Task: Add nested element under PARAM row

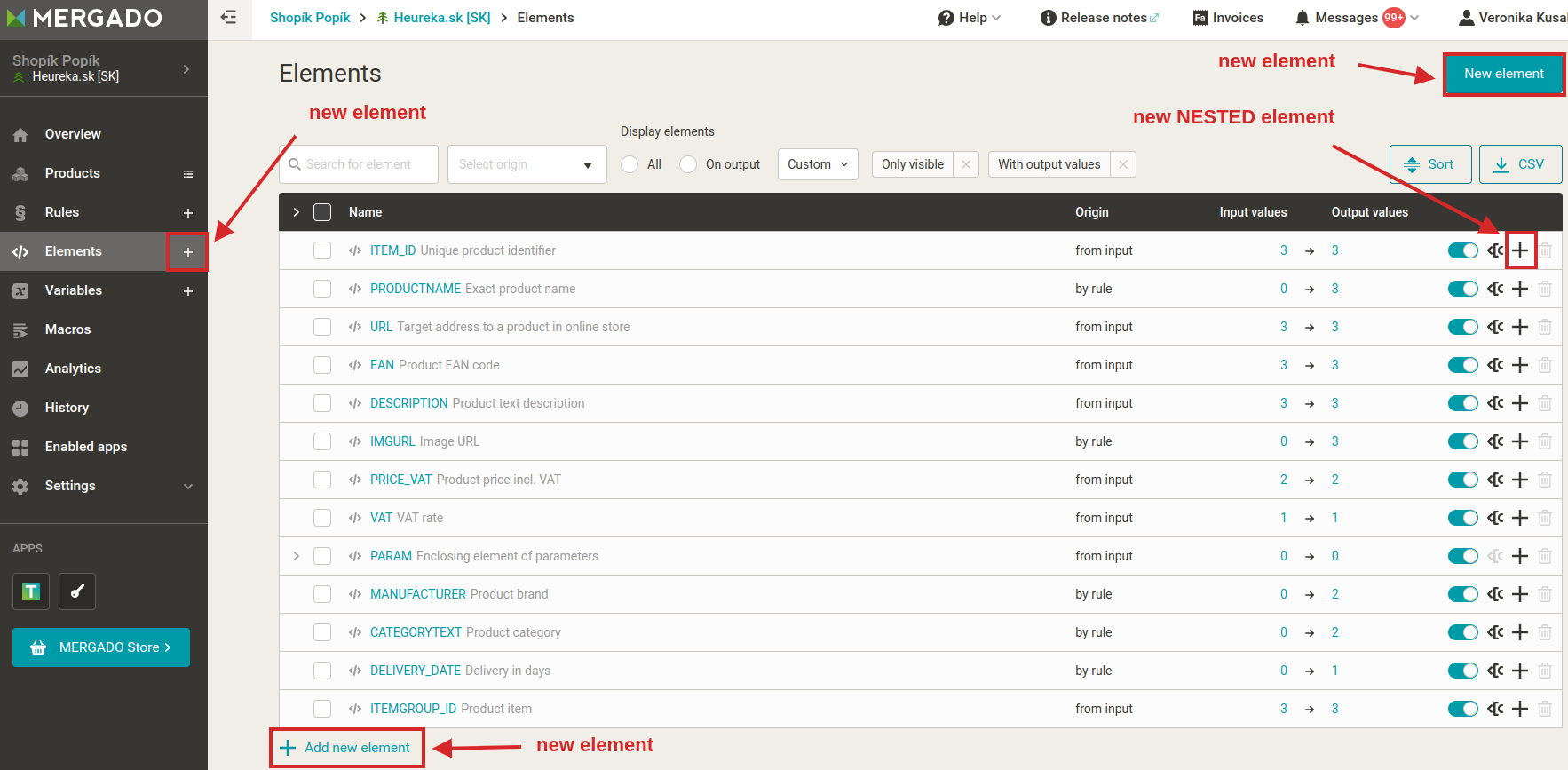Action: tap(1520, 556)
